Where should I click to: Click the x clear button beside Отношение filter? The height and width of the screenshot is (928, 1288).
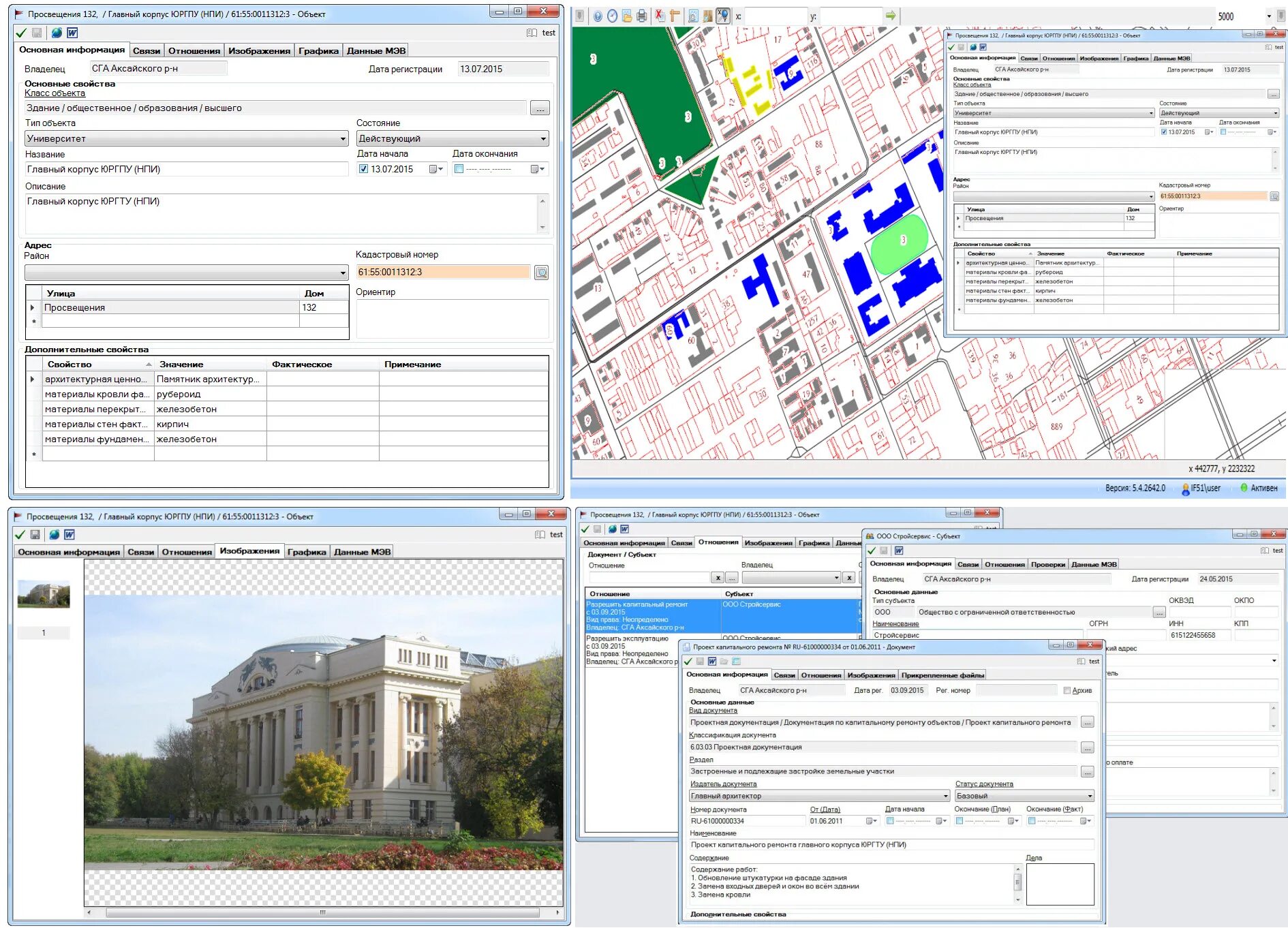718,578
